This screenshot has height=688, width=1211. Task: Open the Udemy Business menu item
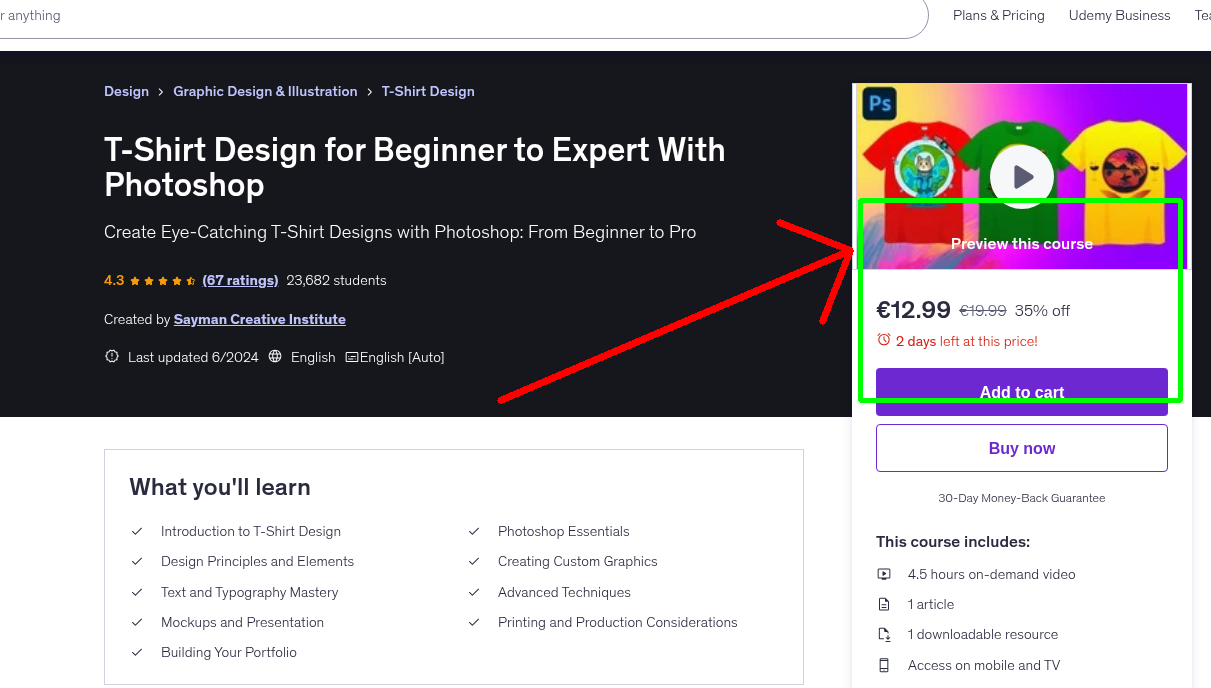1119,15
